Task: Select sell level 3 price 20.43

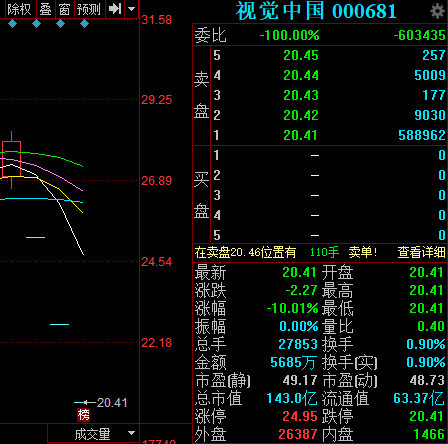Action: (301, 95)
